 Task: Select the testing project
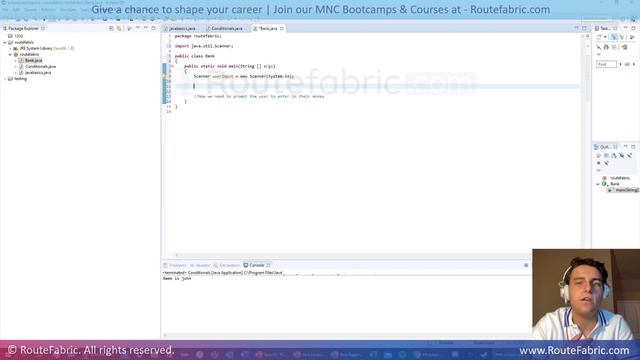coord(20,79)
